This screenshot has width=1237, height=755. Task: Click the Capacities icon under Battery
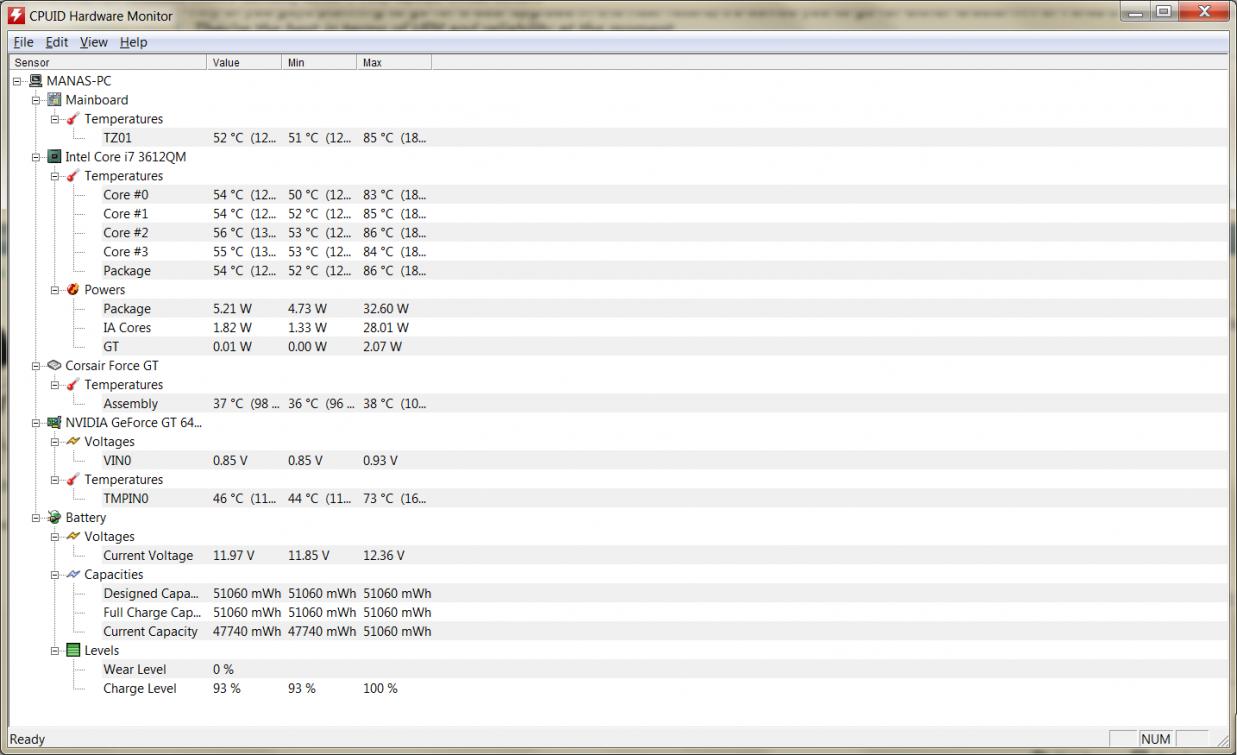[x=73, y=575]
